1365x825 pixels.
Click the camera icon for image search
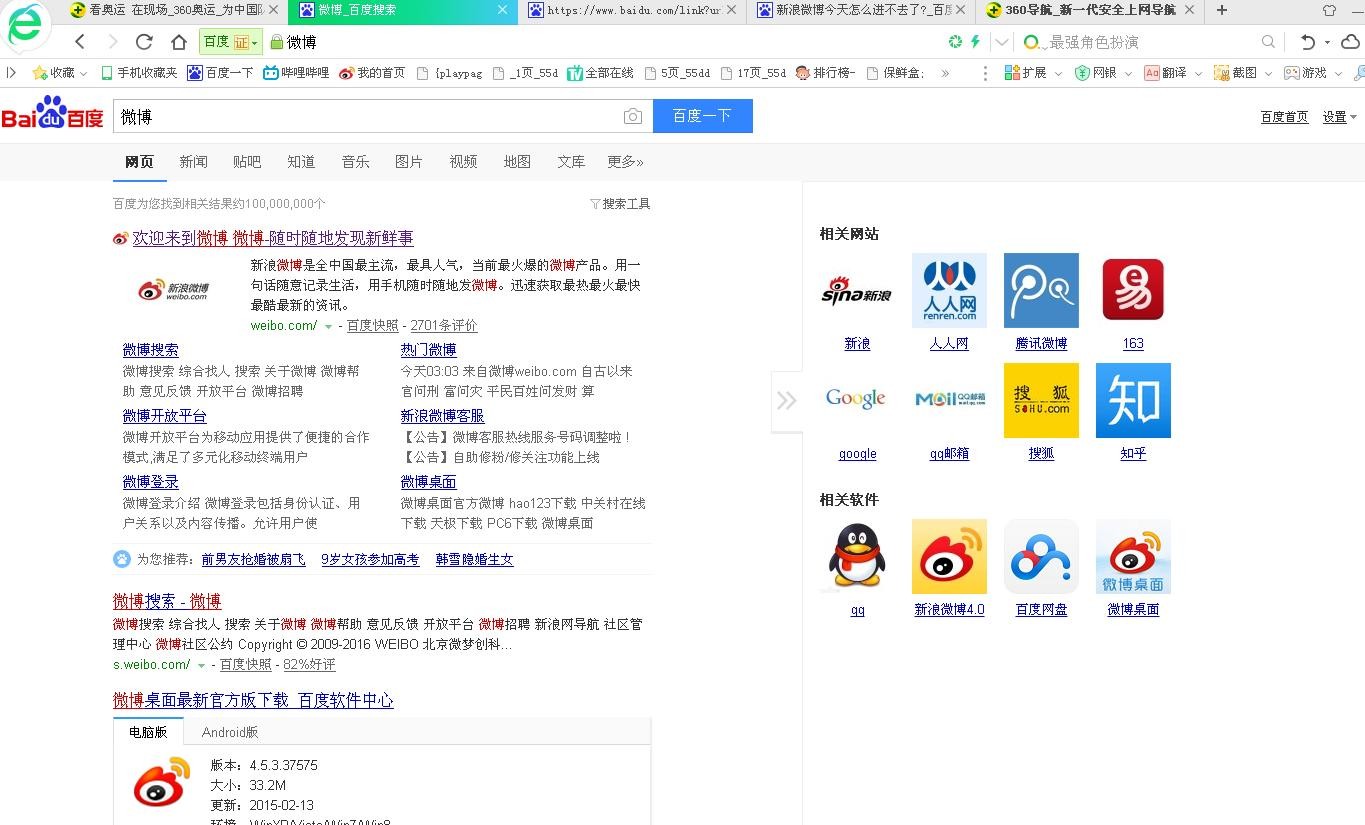point(633,116)
